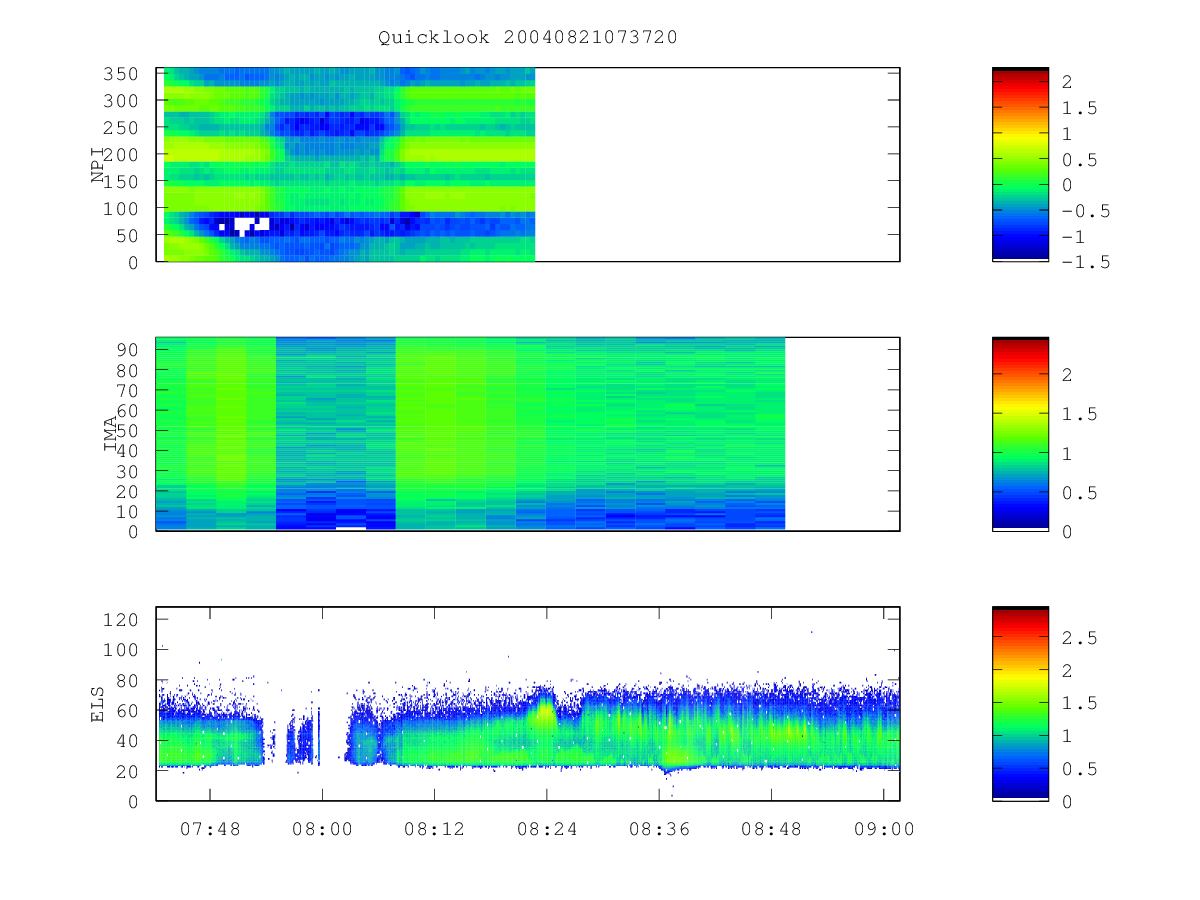Select the IMA color scale bar
This screenshot has height=900, width=1200.
click(x=1020, y=434)
